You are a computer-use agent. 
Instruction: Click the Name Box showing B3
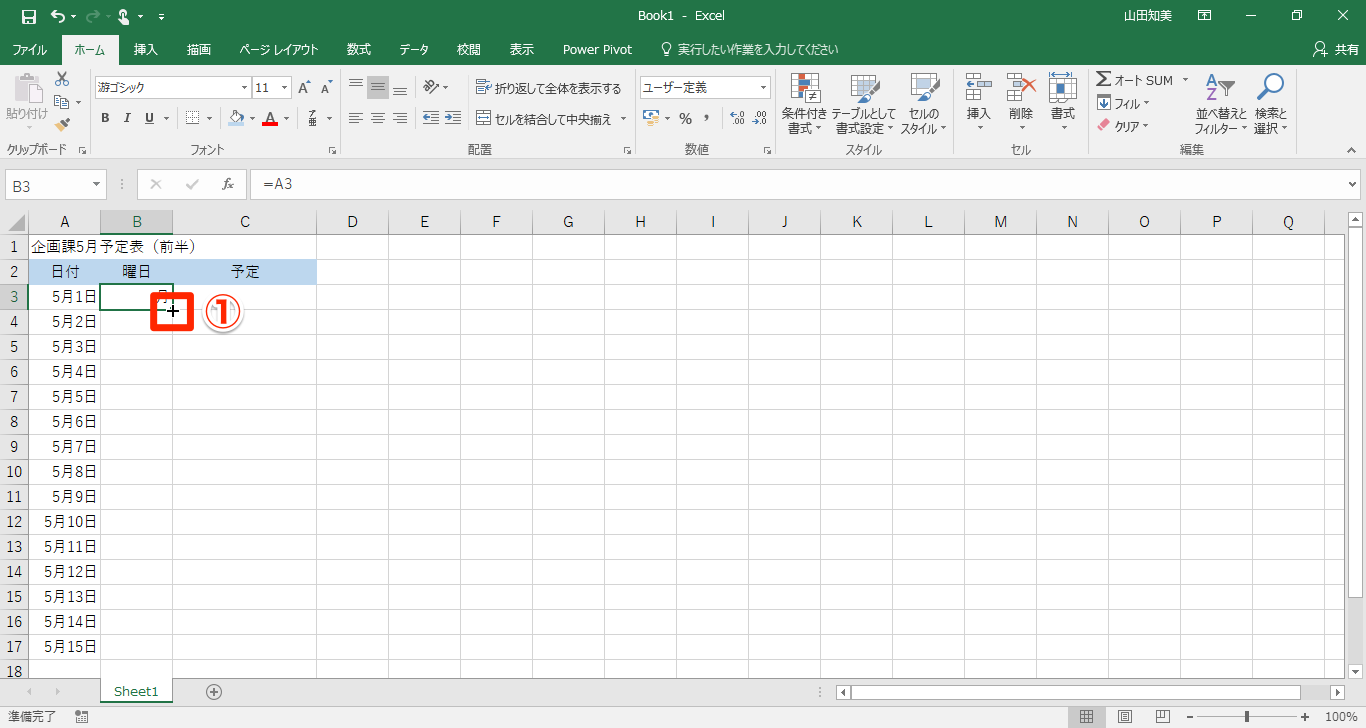[x=55, y=184]
